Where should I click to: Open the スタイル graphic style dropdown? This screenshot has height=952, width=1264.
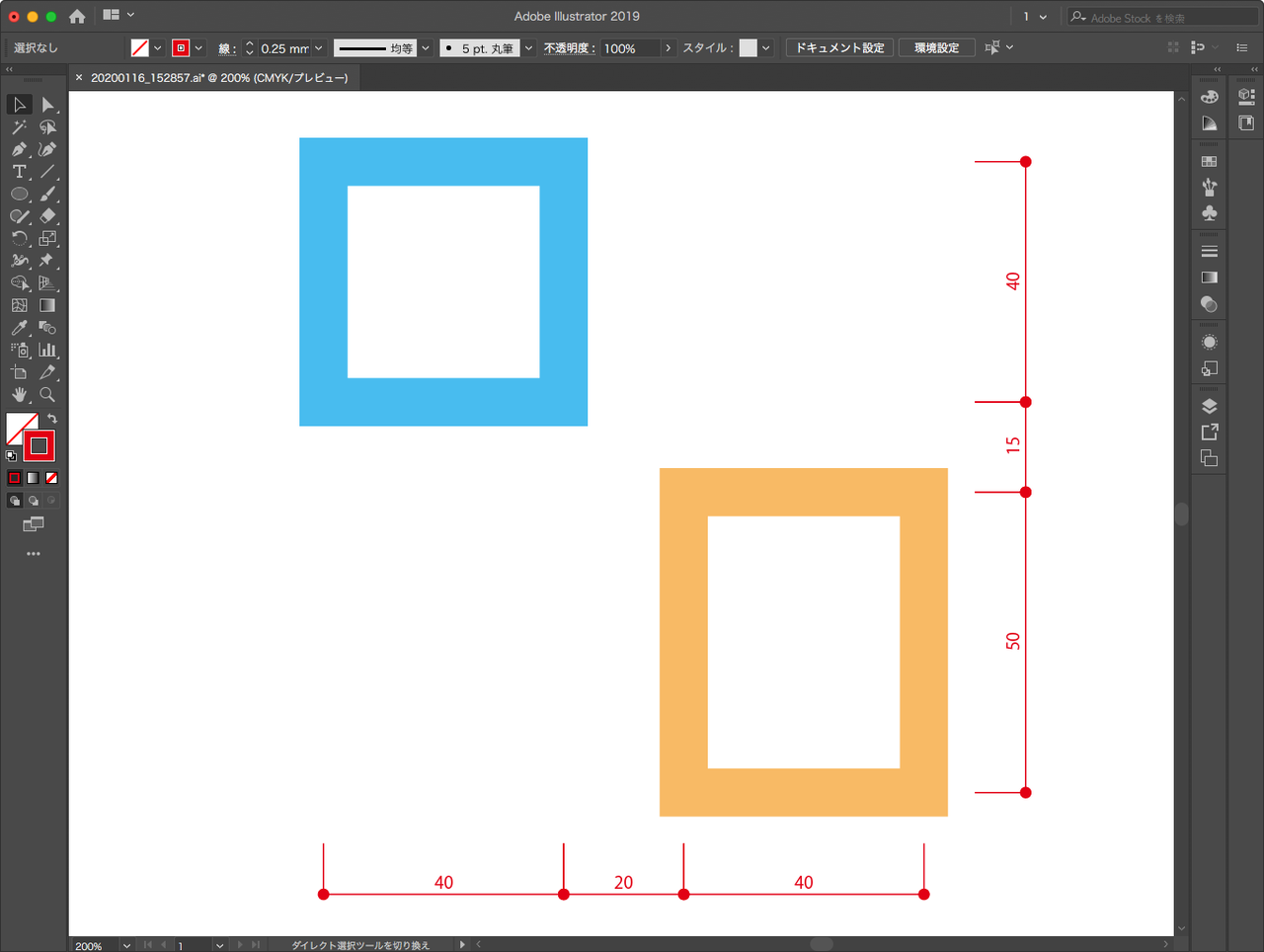765,48
